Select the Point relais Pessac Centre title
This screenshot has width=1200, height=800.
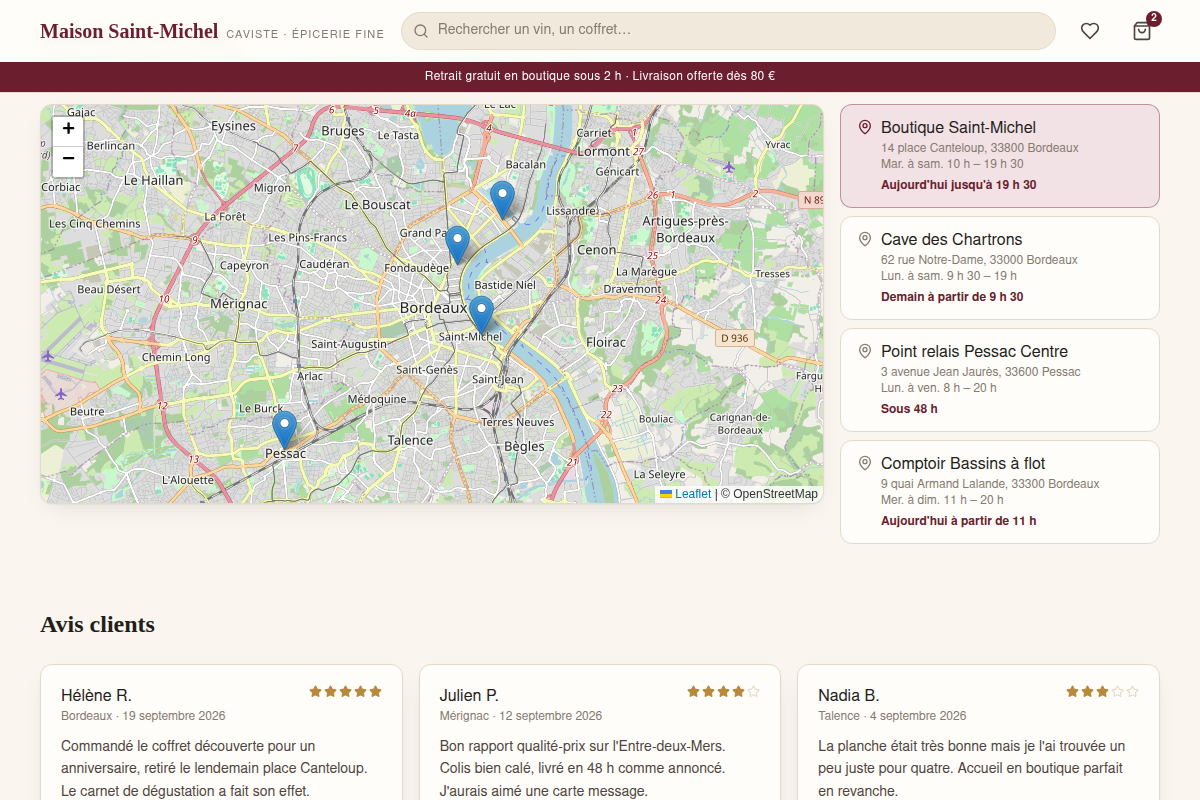974,351
